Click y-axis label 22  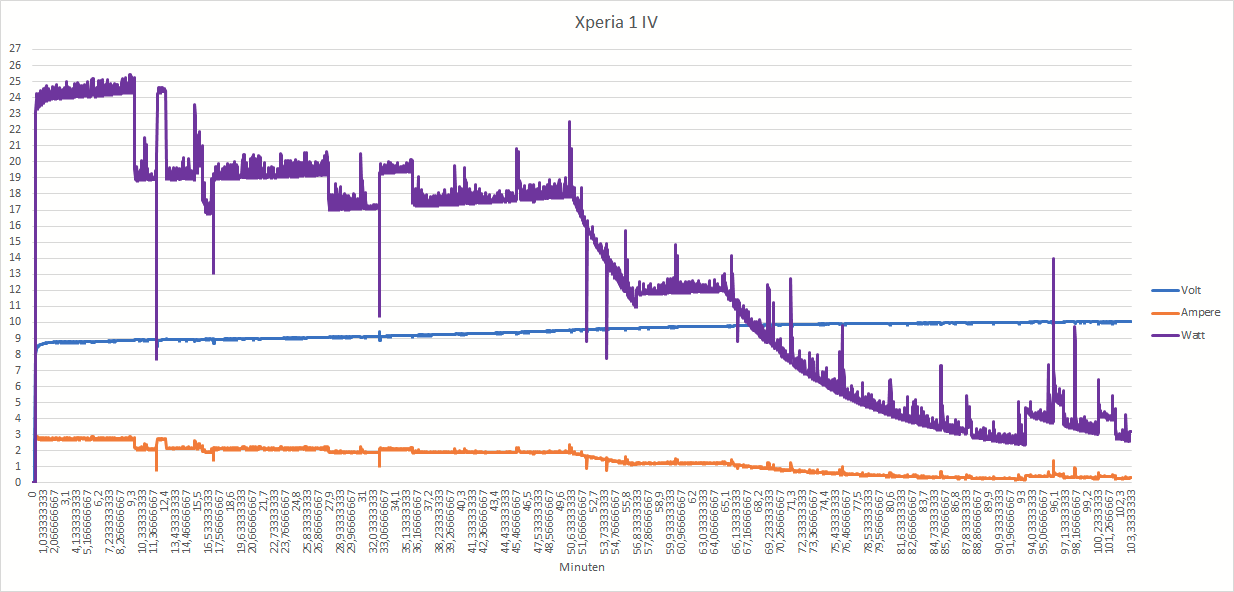point(14,129)
